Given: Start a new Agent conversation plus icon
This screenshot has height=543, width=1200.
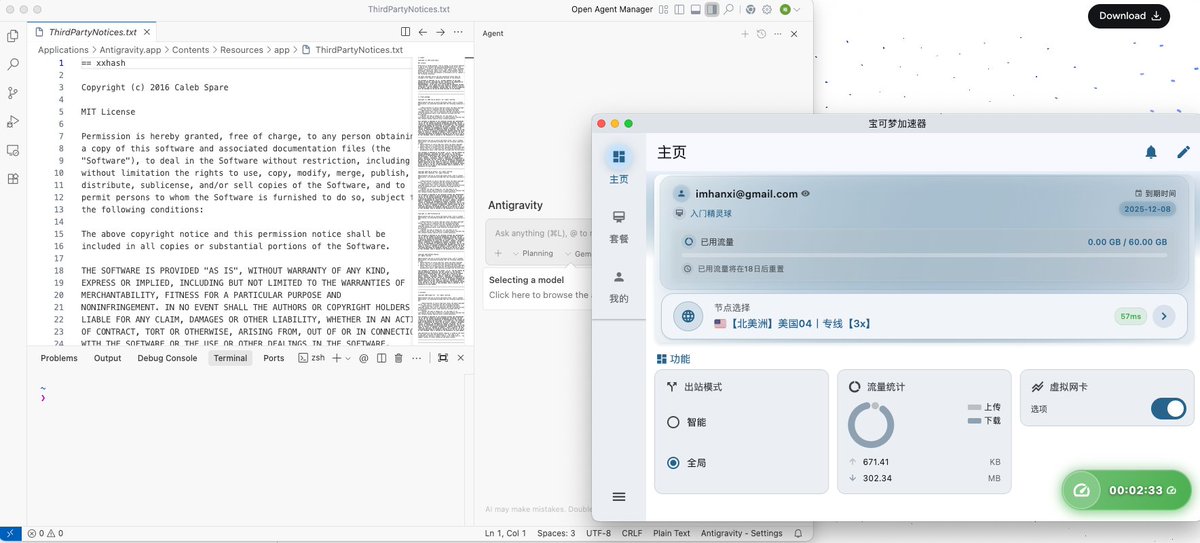Looking at the screenshot, I should click(745, 34).
